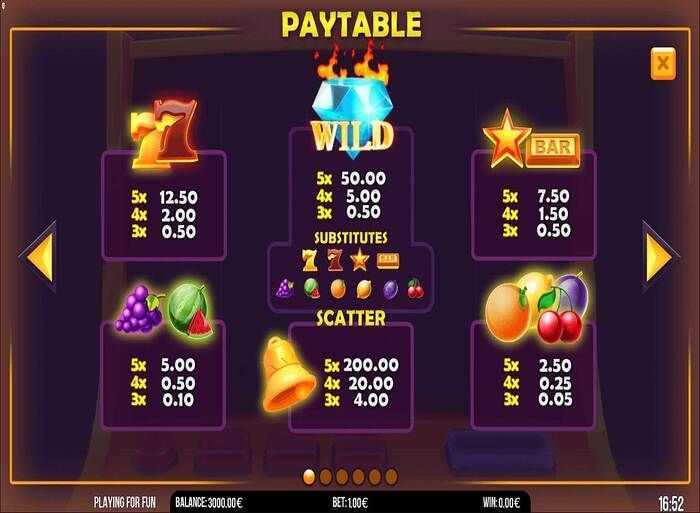
Task: Click the Bet 1.00 € display
Action: tap(350, 503)
